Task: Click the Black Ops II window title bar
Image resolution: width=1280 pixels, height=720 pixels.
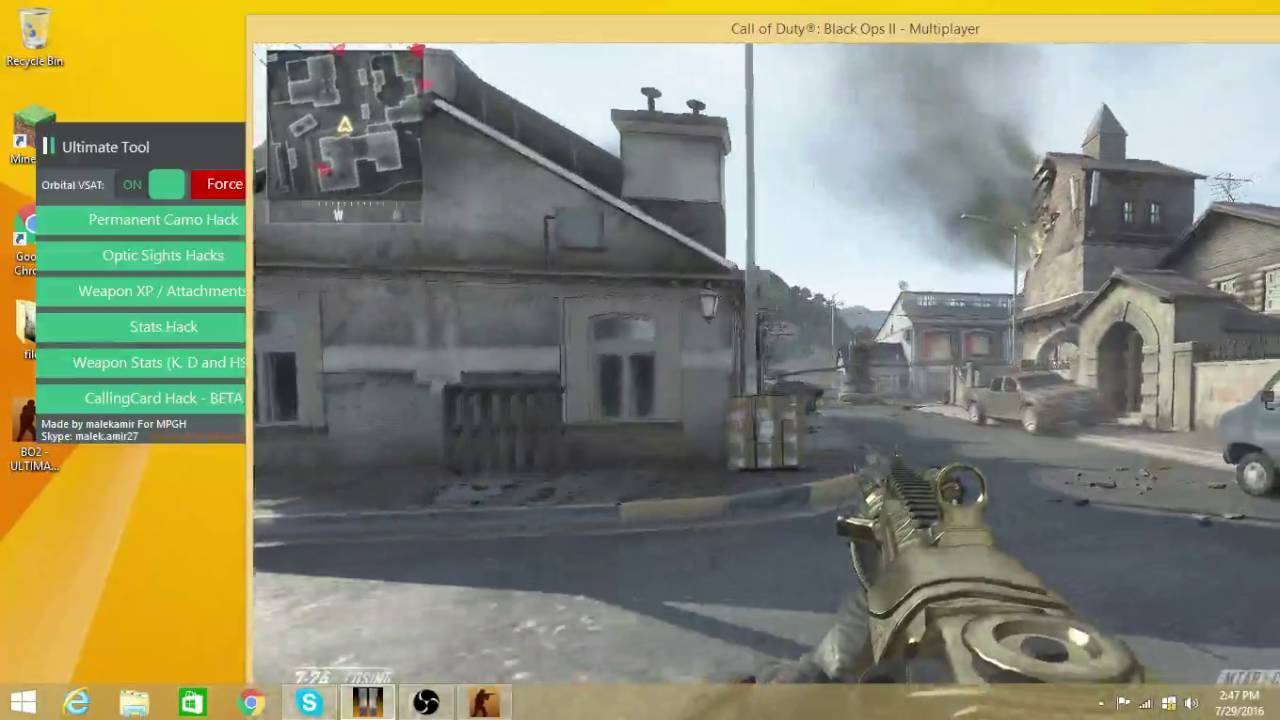Action: click(x=763, y=29)
